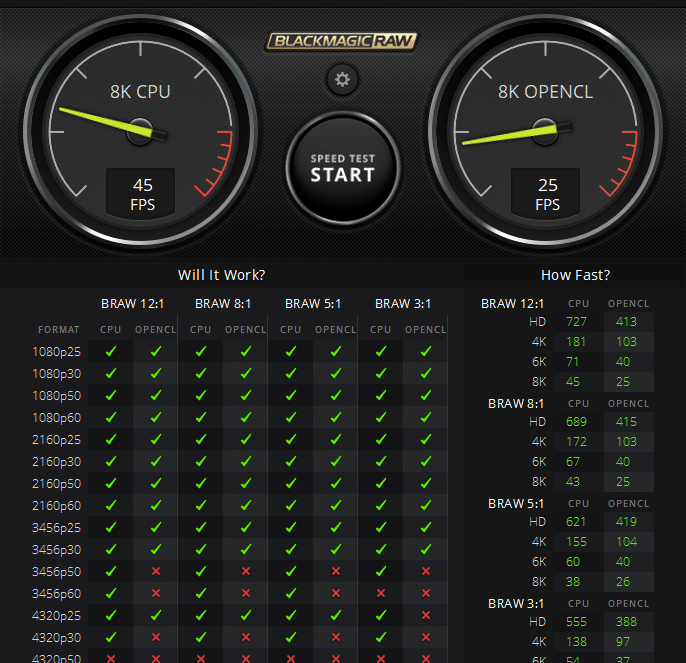Click the BRAW 12:1 column header in Will It Work

(133, 303)
